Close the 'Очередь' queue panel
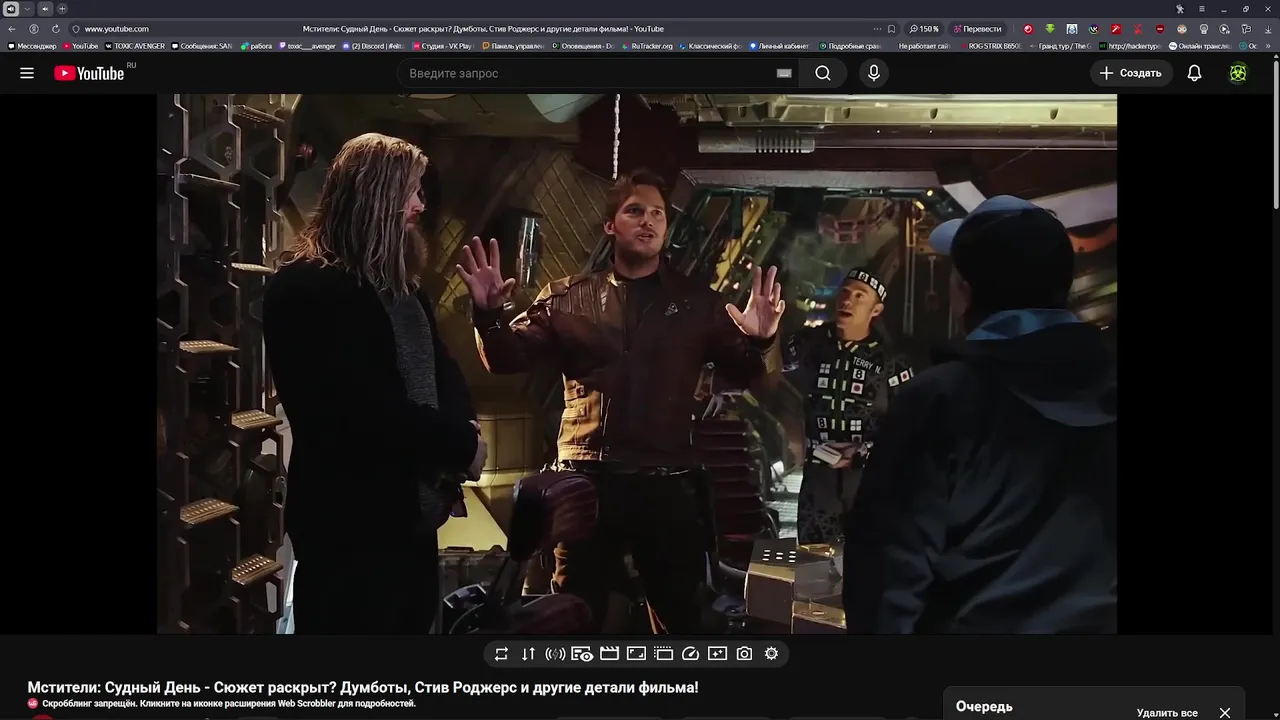This screenshot has width=1280, height=720. 1225,713
